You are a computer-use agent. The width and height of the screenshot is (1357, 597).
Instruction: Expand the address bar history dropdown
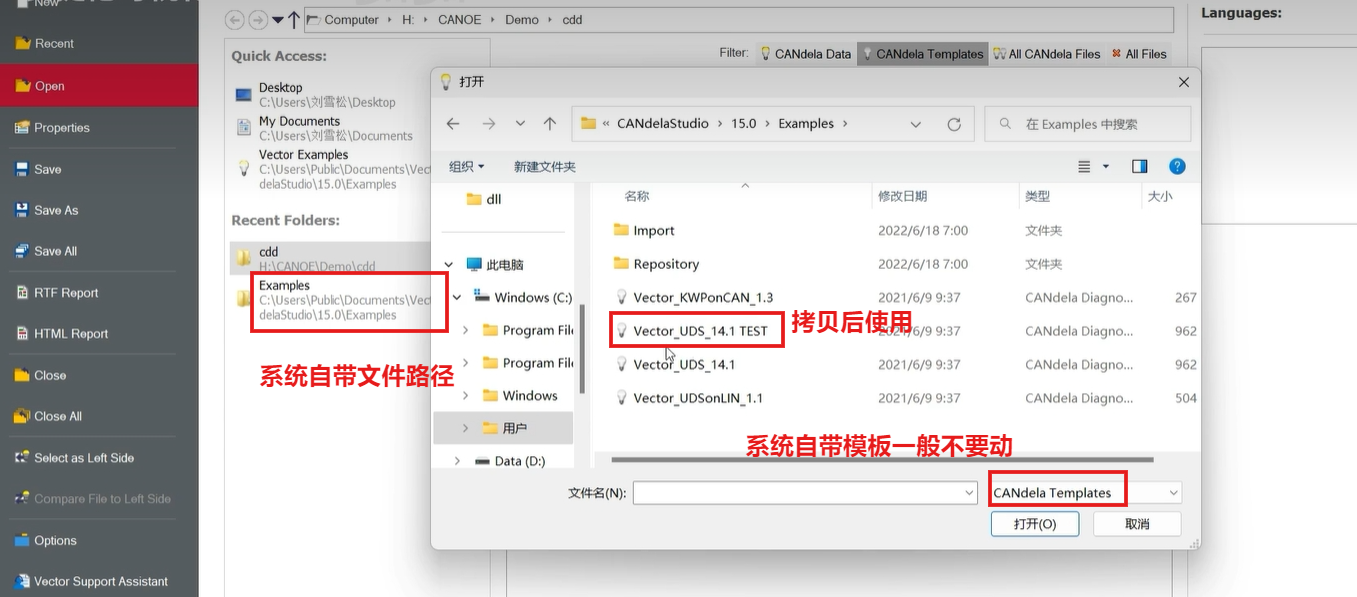pyautogui.click(x=916, y=124)
